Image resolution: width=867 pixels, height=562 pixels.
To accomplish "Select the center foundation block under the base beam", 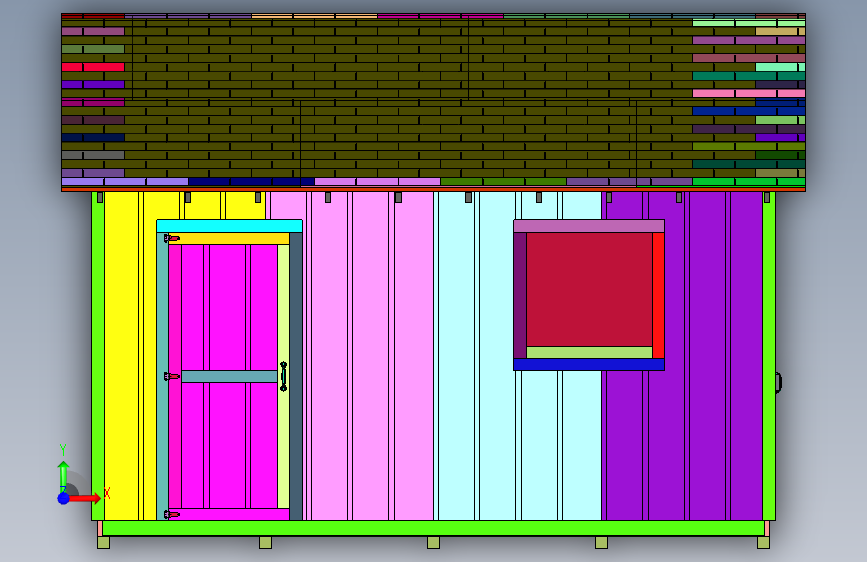I will pos(434,543).
